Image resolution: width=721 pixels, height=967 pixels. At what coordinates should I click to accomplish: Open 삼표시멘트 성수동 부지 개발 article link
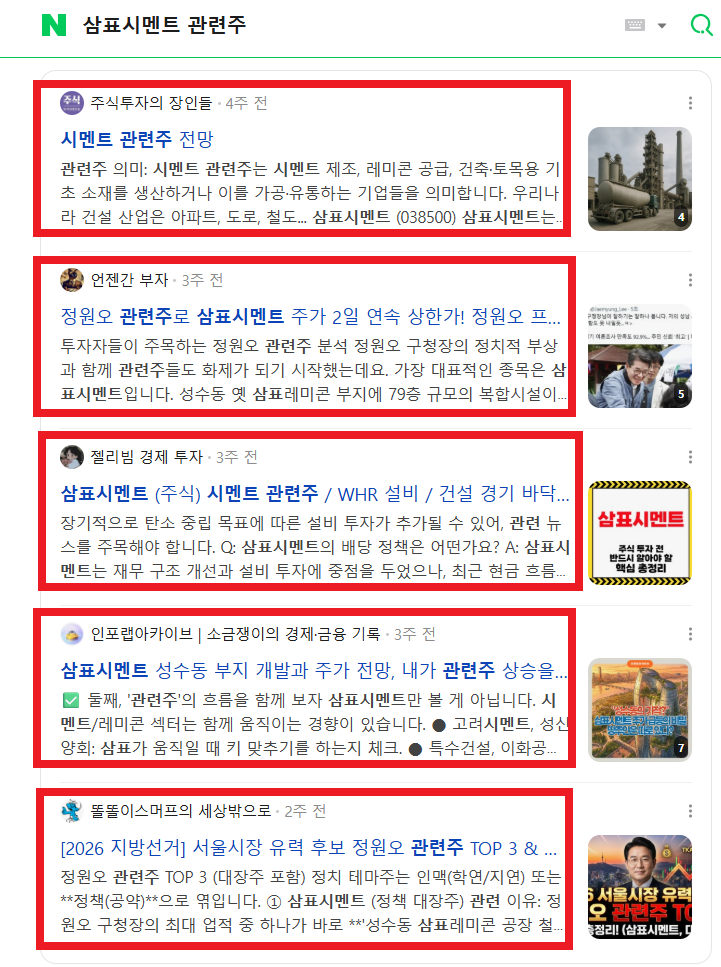(x=311, y=670)
